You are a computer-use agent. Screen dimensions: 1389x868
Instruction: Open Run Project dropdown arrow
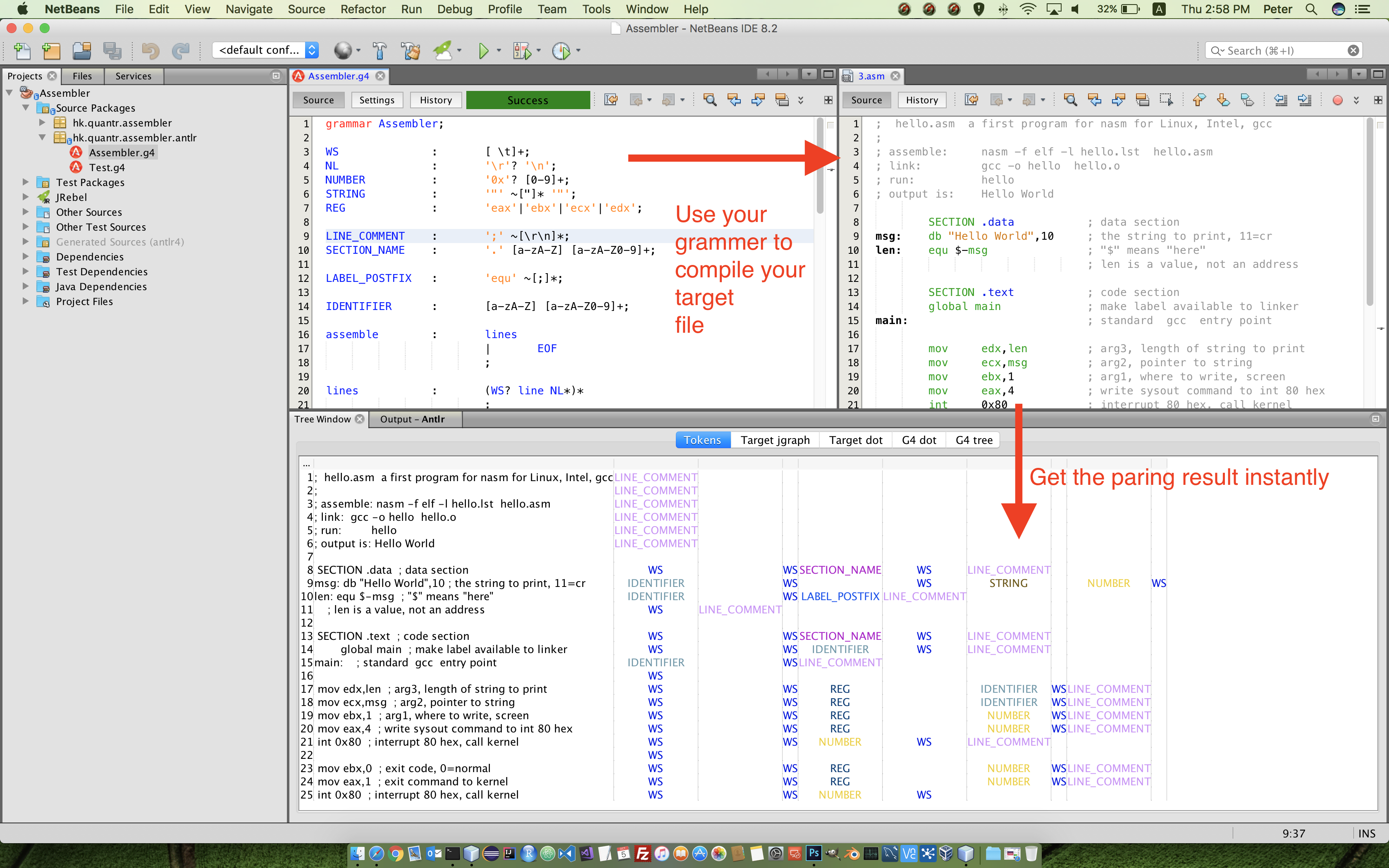coord(498,50)
